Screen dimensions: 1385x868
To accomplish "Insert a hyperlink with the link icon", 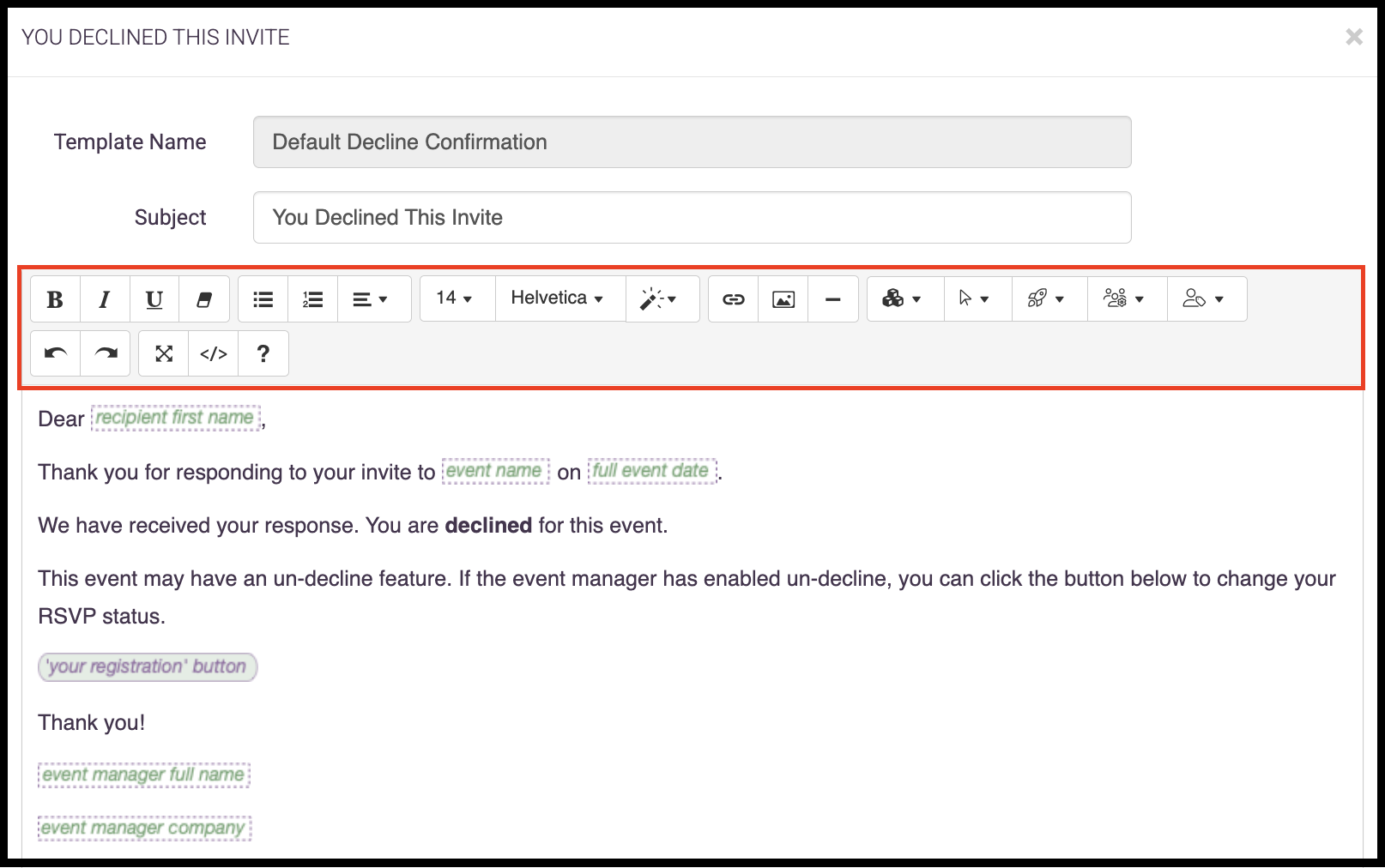I will pos(734,299).
